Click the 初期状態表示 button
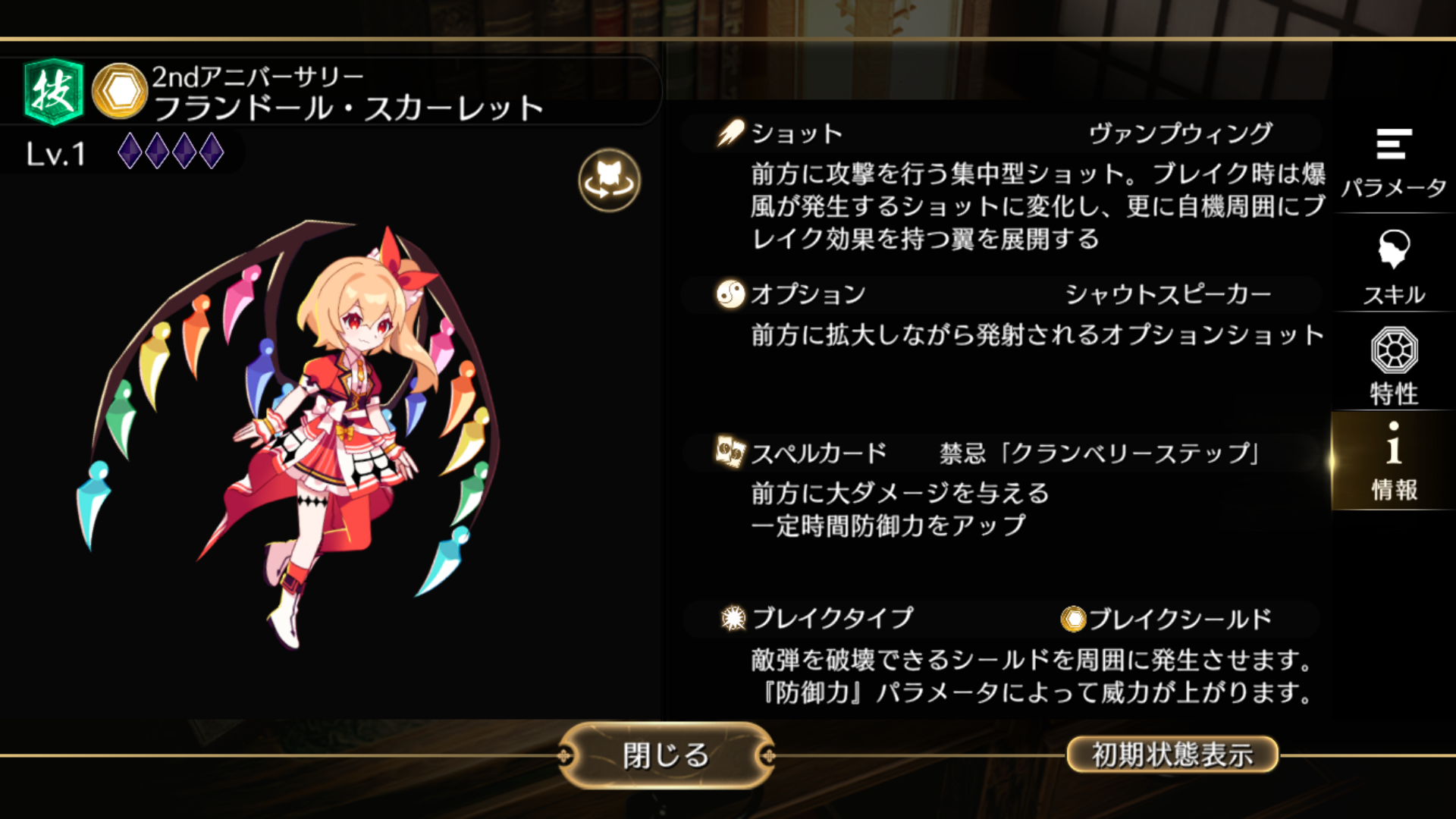 pos(1172,755)
